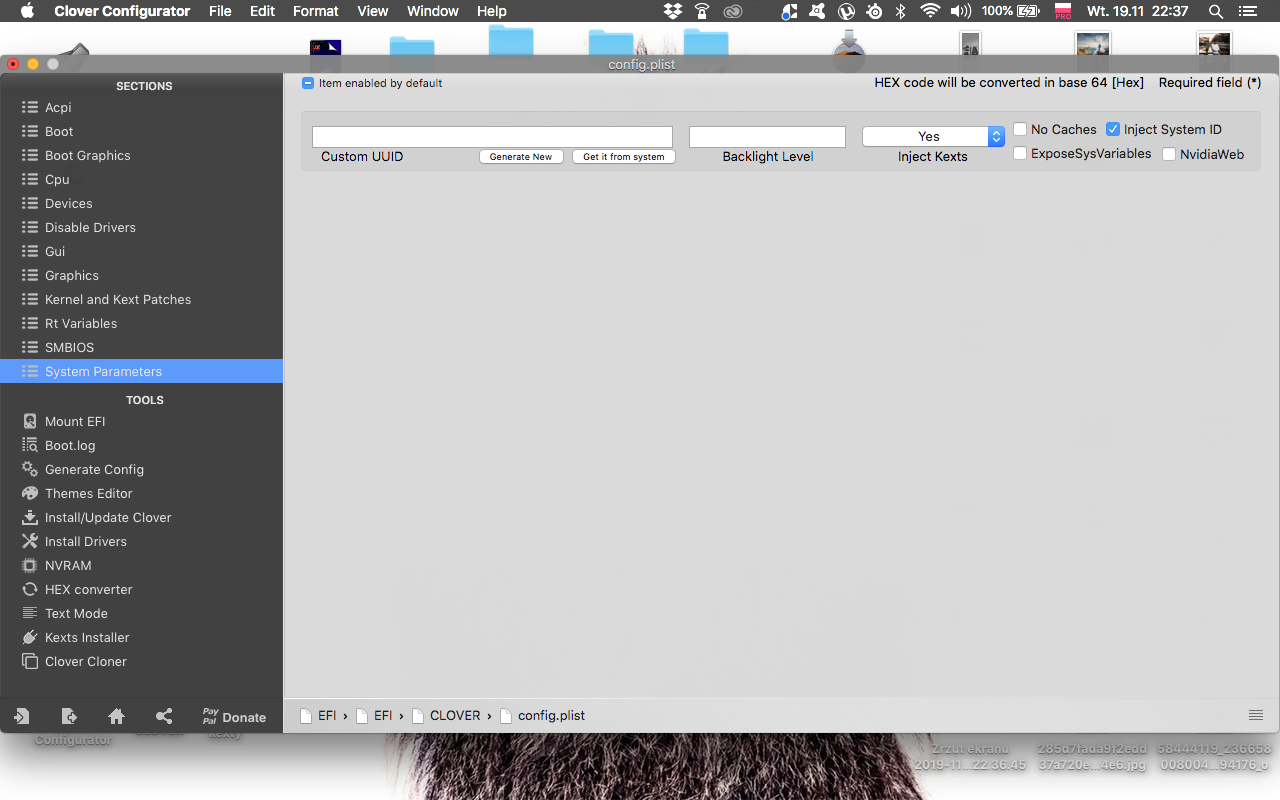Toggle the No Caches checkbox
The height and width of the screenshot is (800, 1280).
(1020, 129)
